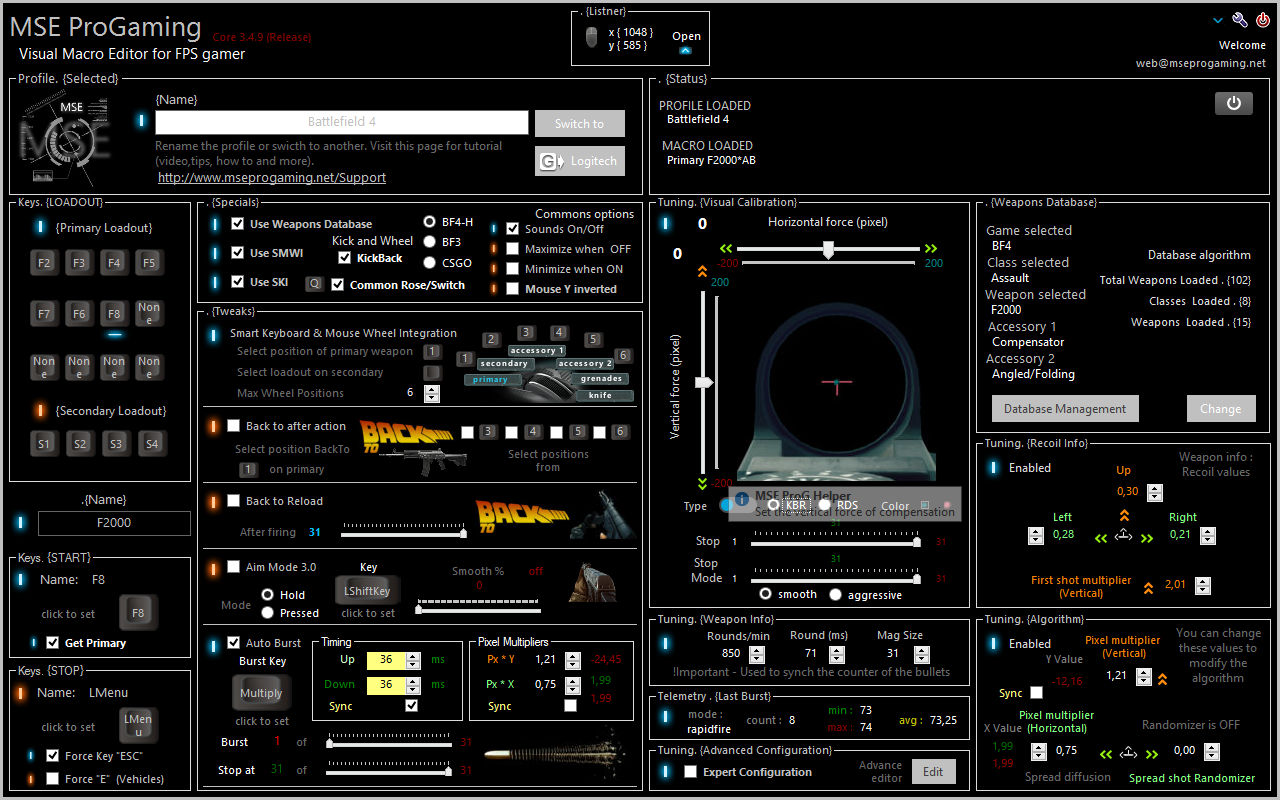Select the aggressive stop mode radio
This screenshot has height=800, width=1280.
click(836, 595)
